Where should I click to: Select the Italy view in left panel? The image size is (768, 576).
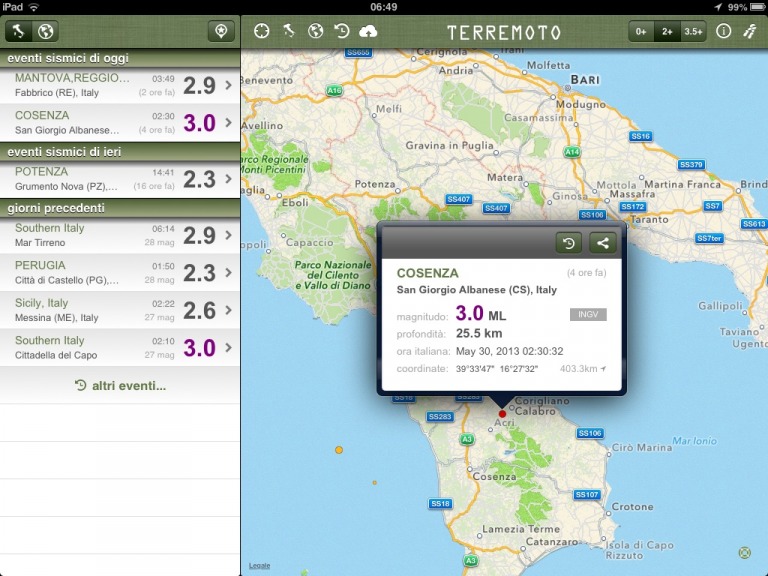(19, 31)
